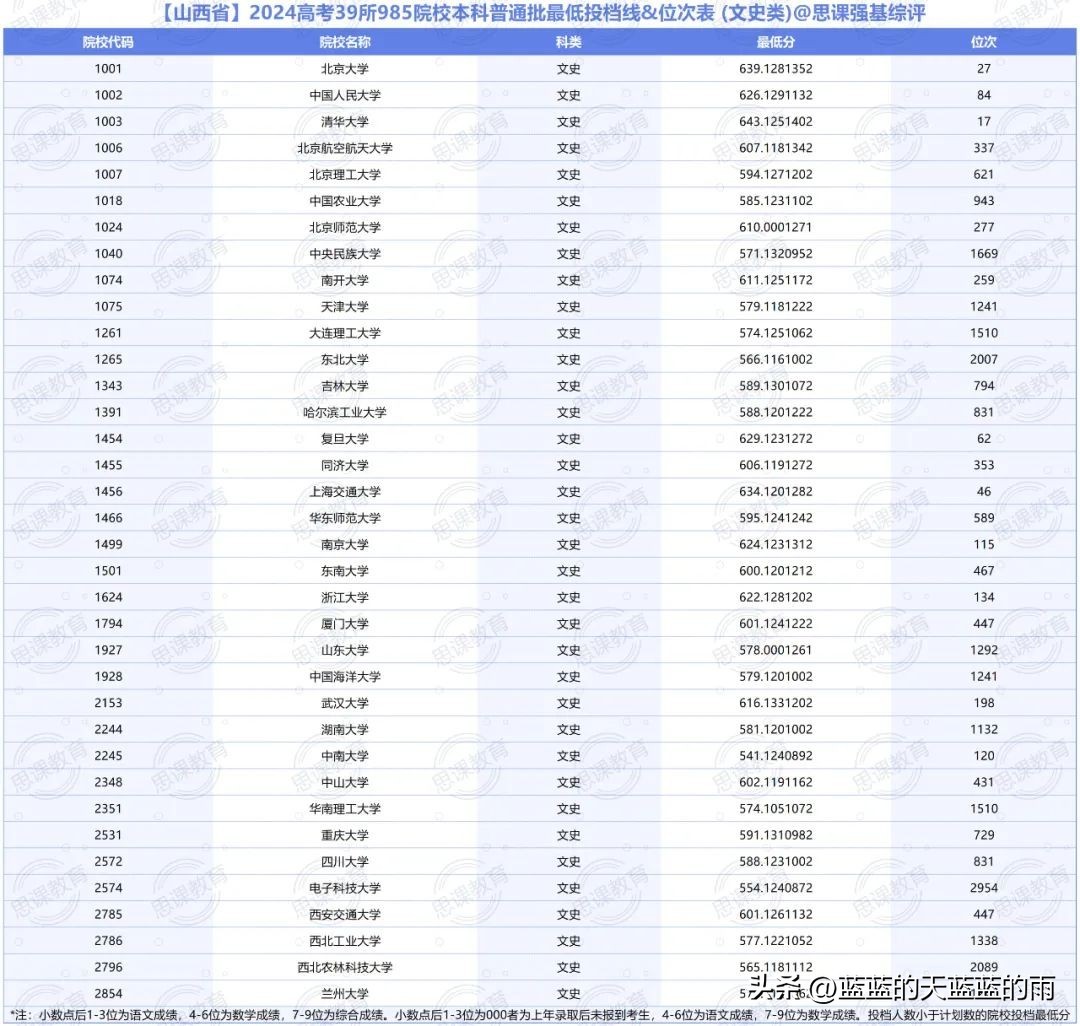Select school code 2153 for 武汉大学
The height and width of the screenshot is (1026, 1080).
tap(108, 703)
